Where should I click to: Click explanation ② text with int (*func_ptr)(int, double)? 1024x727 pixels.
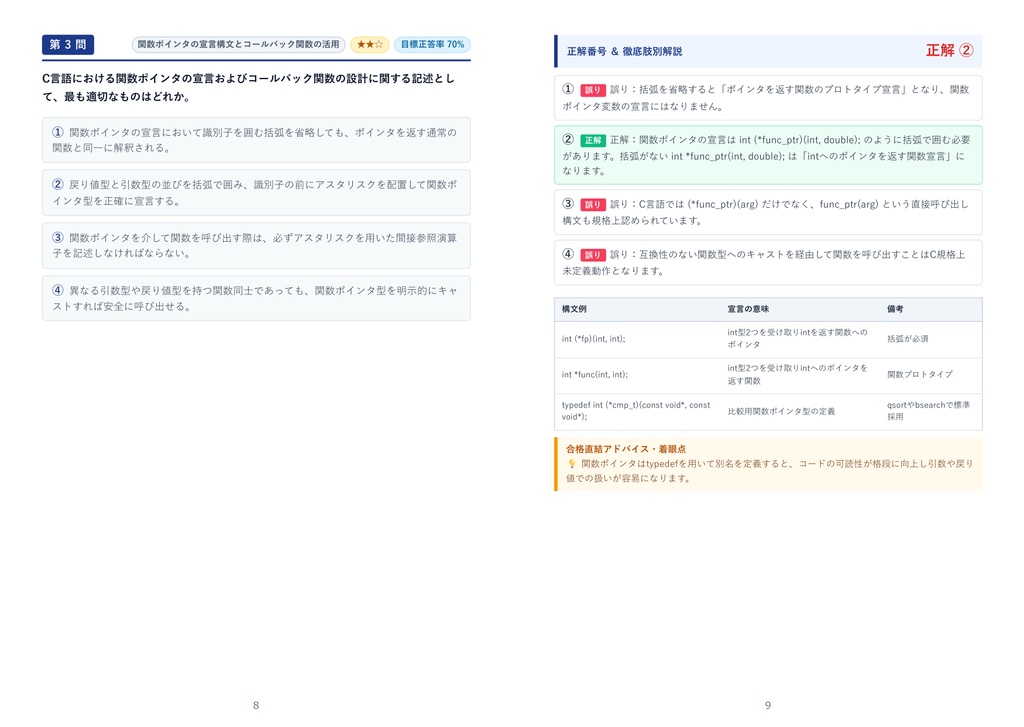click(767, 155)
